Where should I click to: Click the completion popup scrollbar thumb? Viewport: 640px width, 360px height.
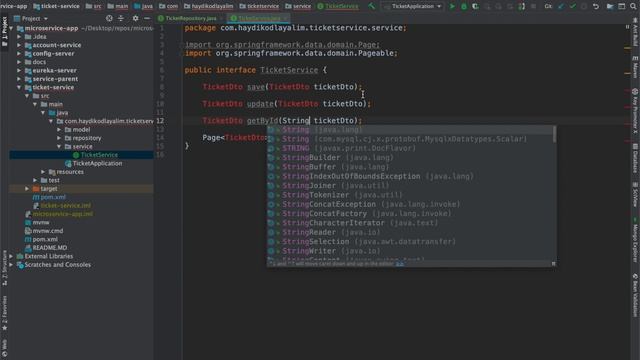(554, 134)
